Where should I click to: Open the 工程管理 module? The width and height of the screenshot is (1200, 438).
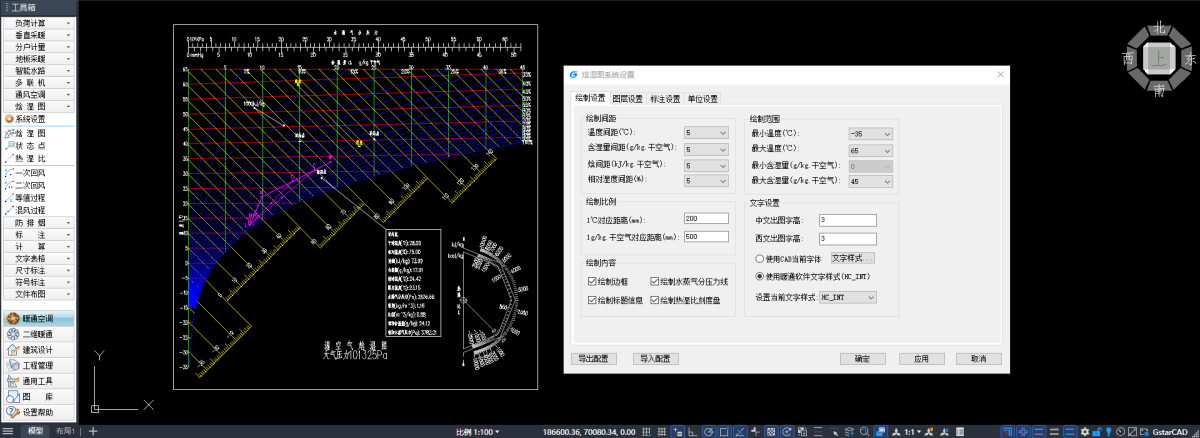38,365
